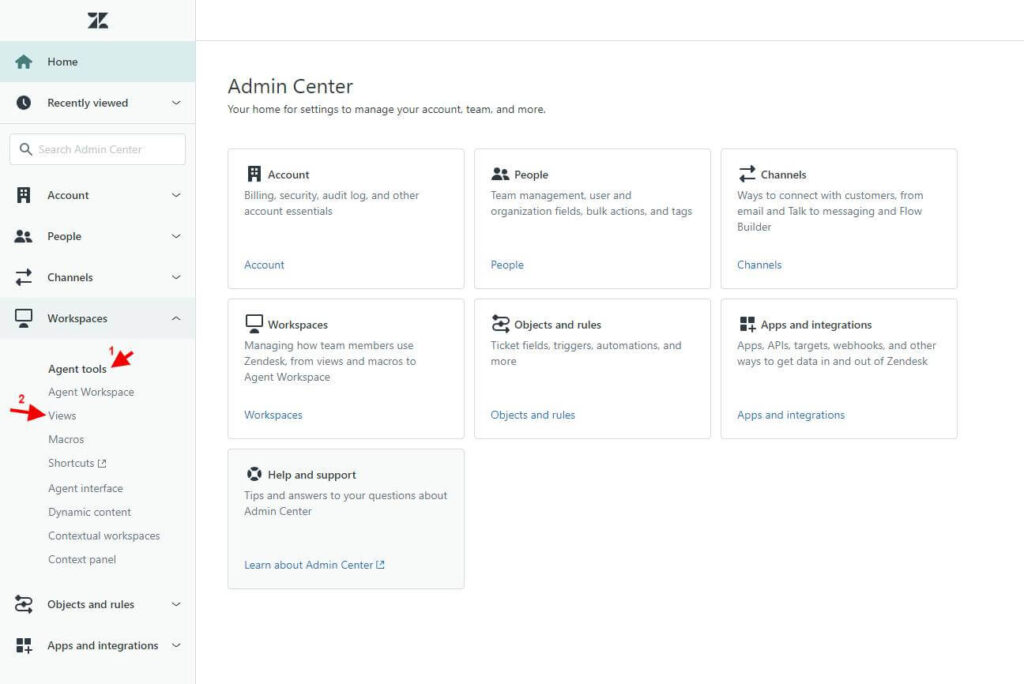Click the Agent tools heading
The height and width of the screenshot is (684, 1024).
click(77, 369)
